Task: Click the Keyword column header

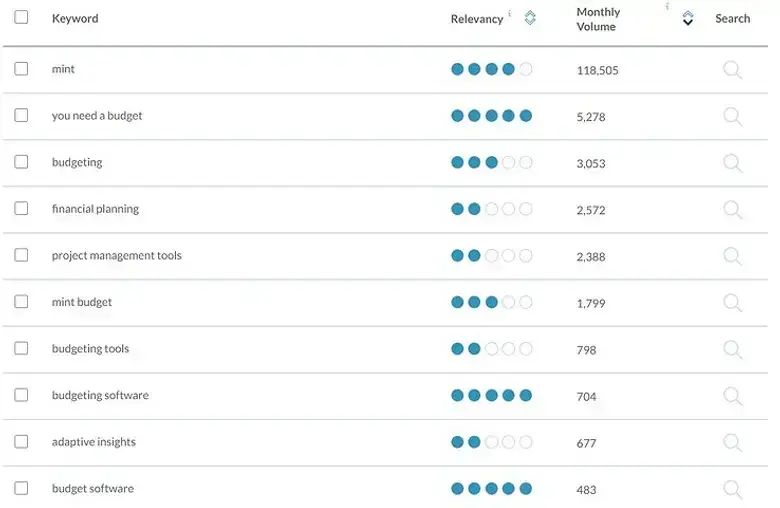Action: point(75,19)
